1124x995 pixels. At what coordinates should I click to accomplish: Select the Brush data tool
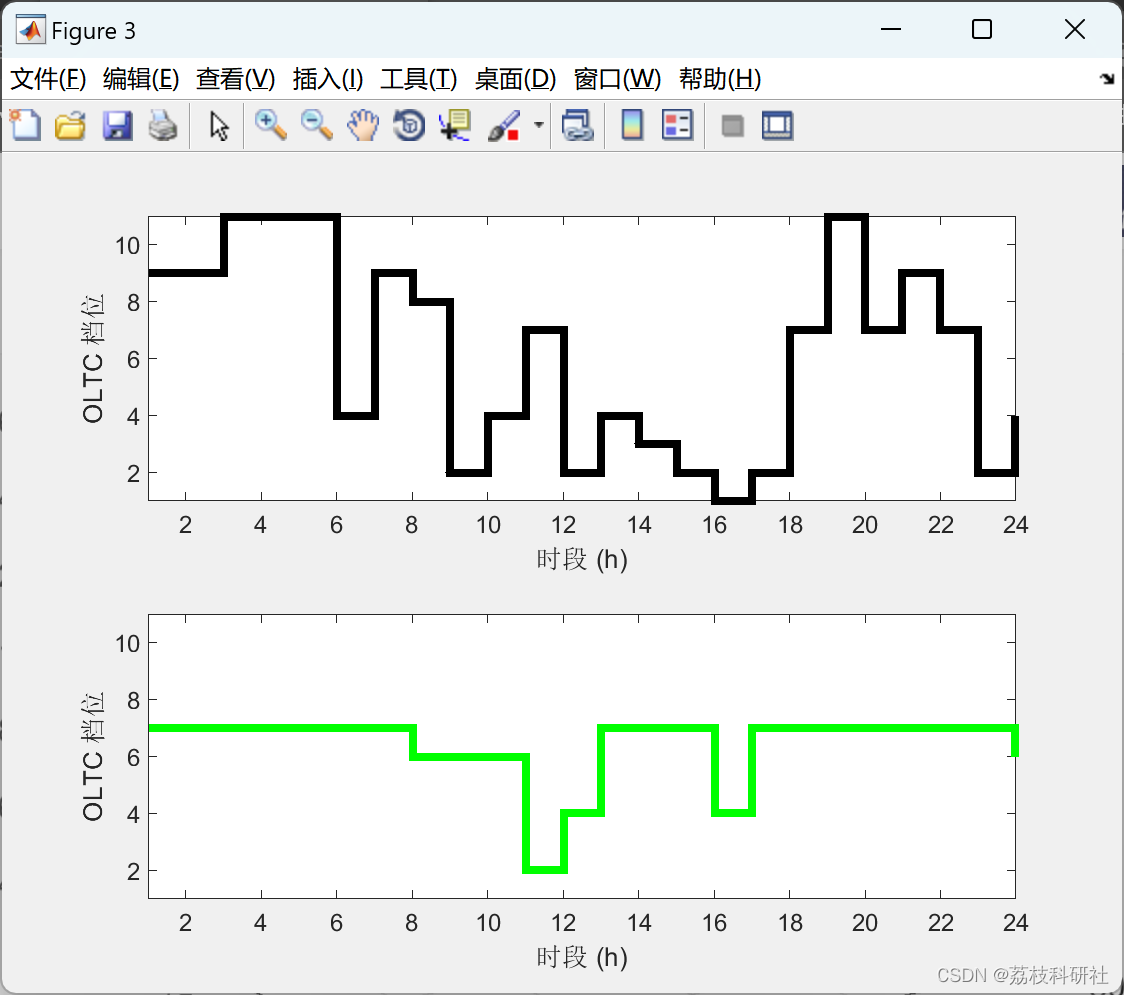point(504,125)
